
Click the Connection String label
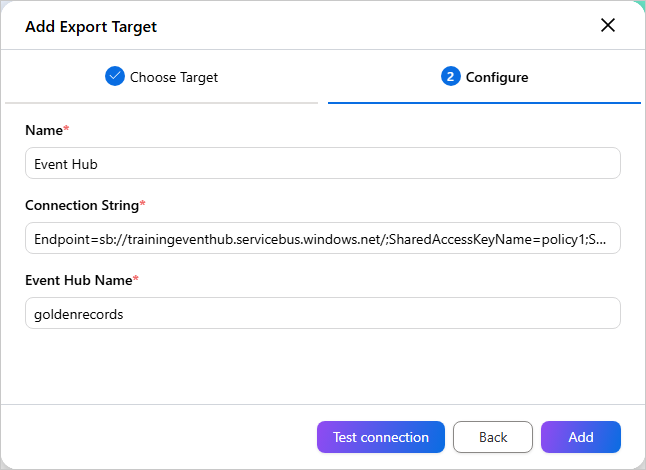tap(85, 205)
